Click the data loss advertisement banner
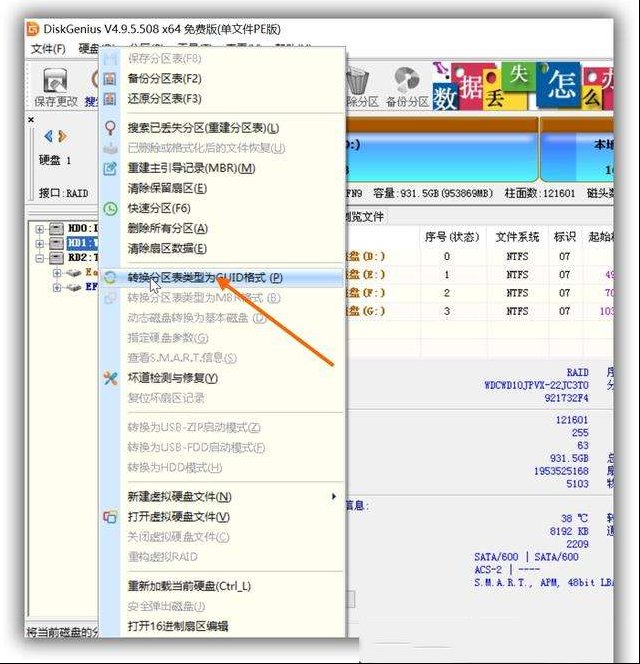 click(522, 86)
